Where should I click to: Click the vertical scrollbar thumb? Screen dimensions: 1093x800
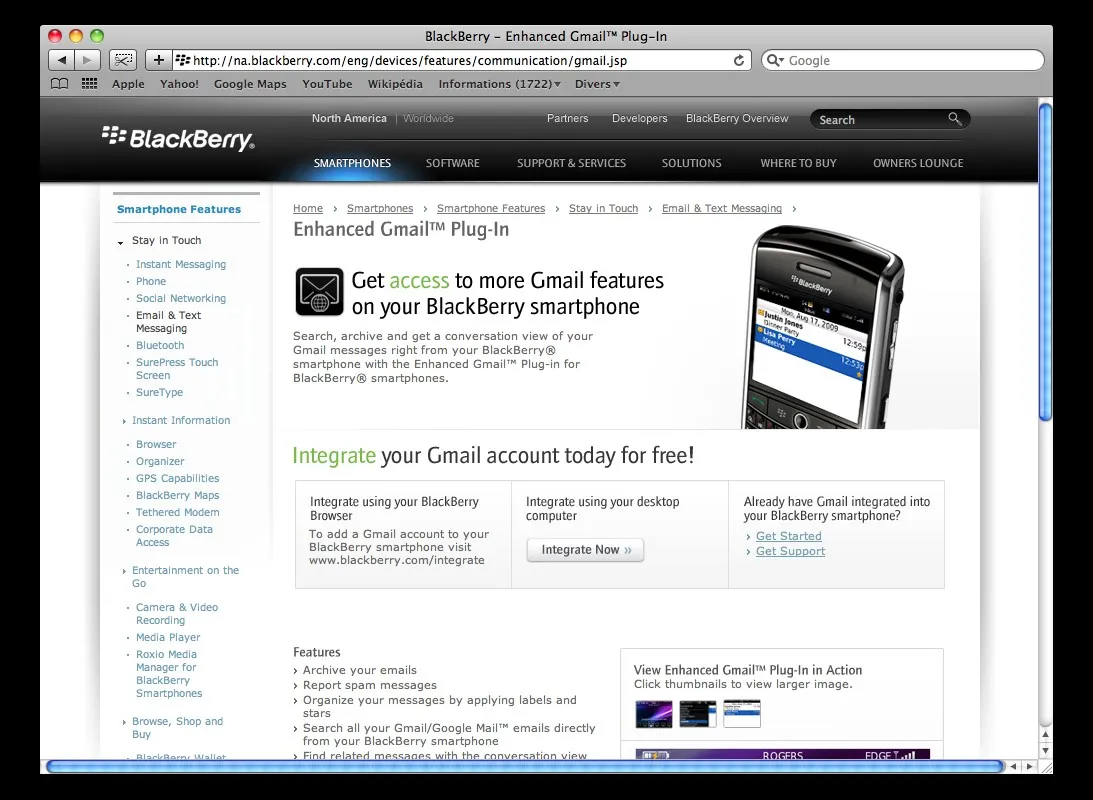coord(1045,262)
